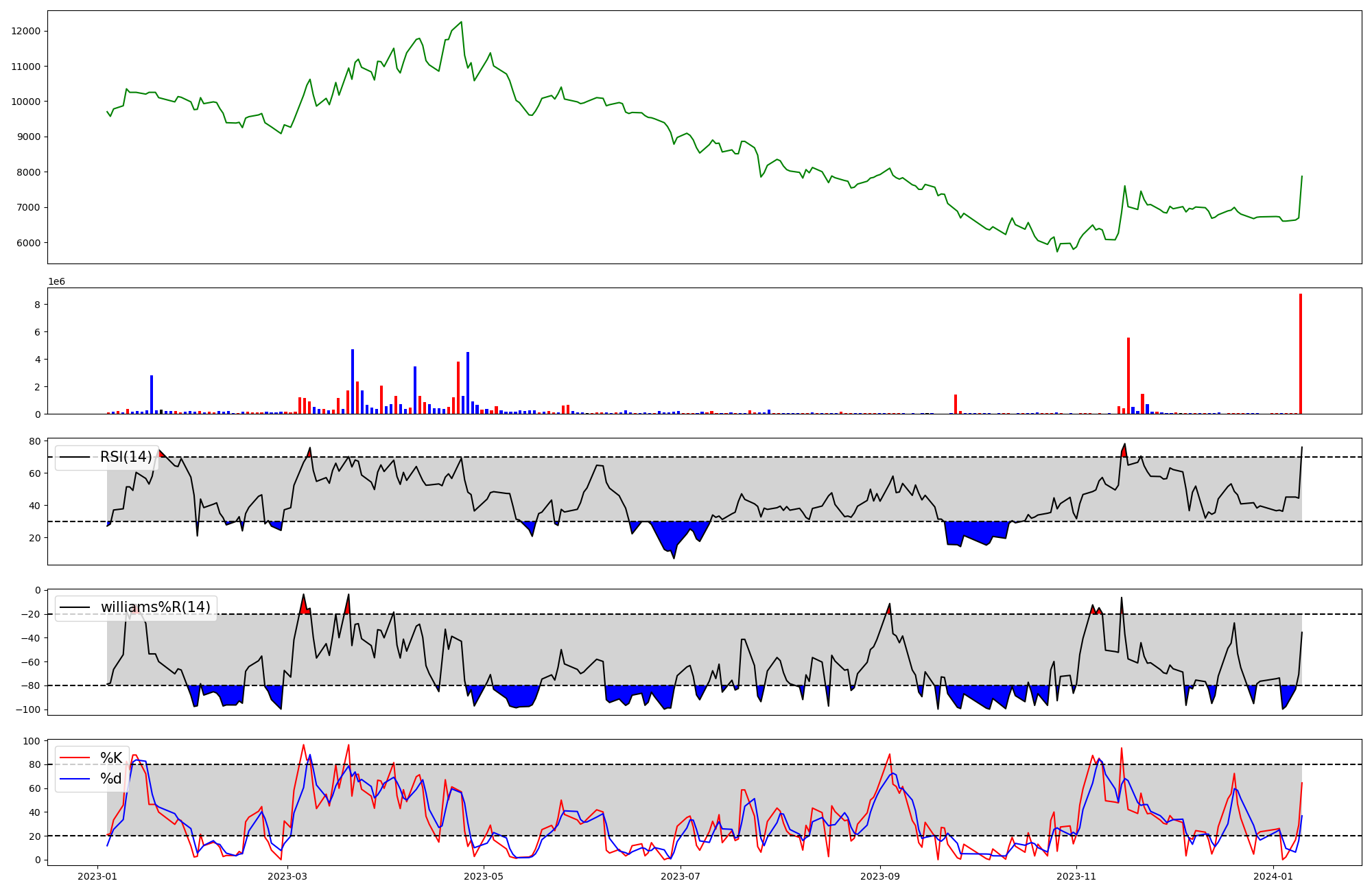The height and width of the screenshot is (892, 1372).
Task: Click the williams%R(14) legend label
Action: [x=155, y=607]
